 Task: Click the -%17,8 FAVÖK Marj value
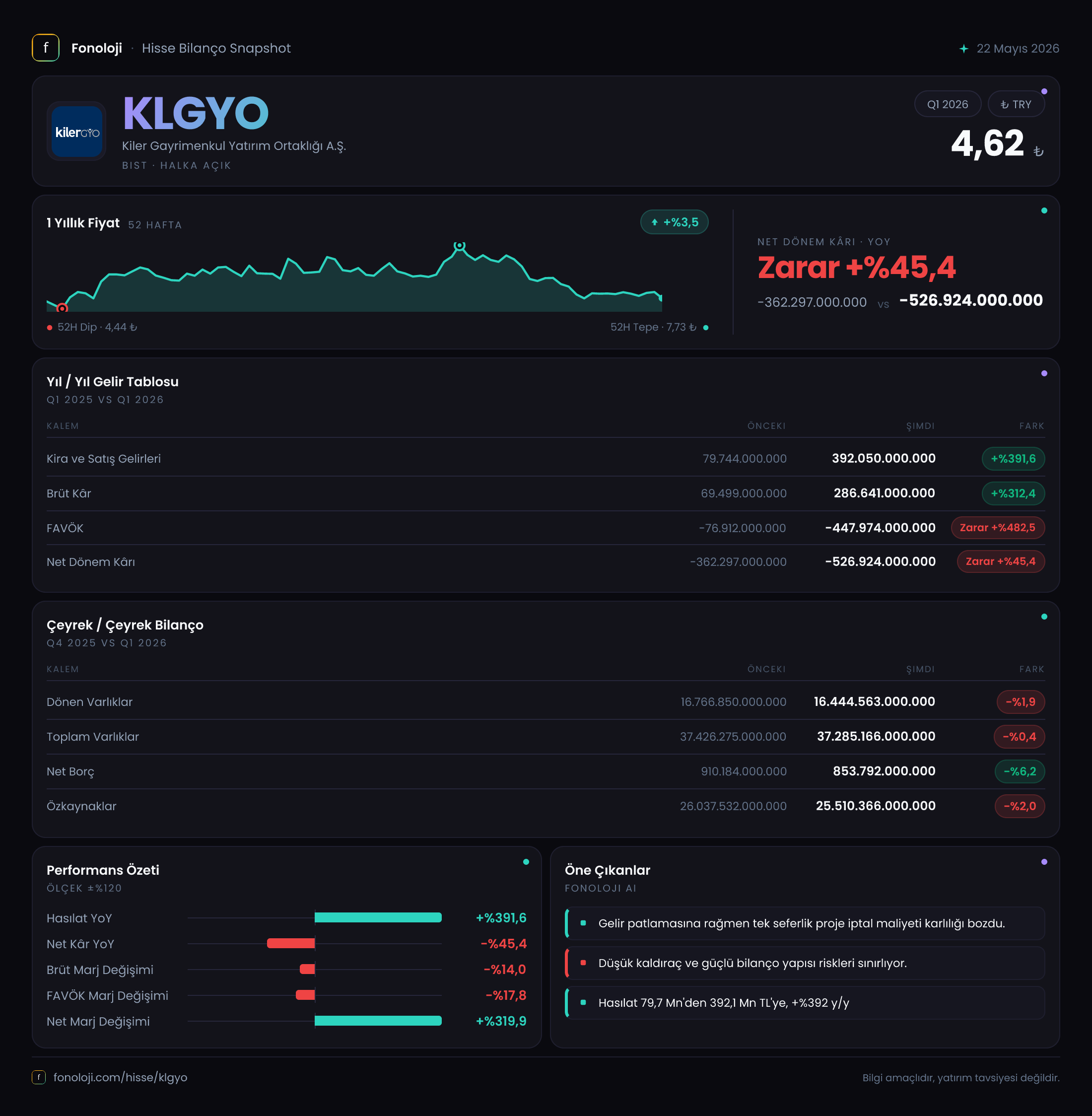click(506, 995)
